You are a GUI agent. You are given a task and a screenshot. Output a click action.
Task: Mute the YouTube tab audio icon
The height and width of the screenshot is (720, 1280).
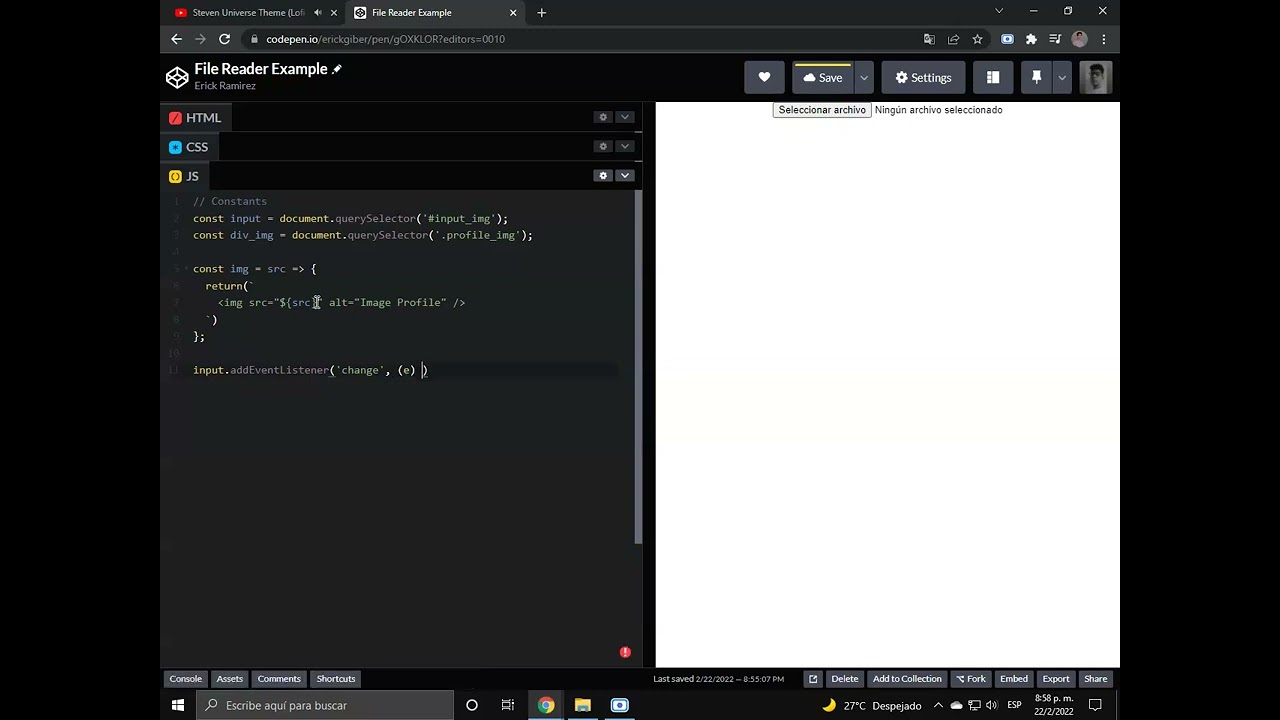tap(318, 12)
